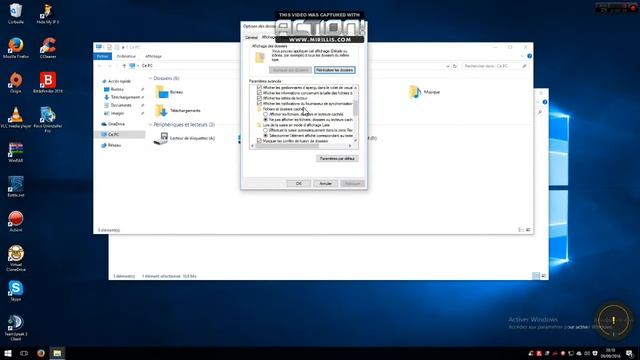Click the up-arrow navigation button in Explorer
Screen dimensions: 640x360
pos(124,66)
